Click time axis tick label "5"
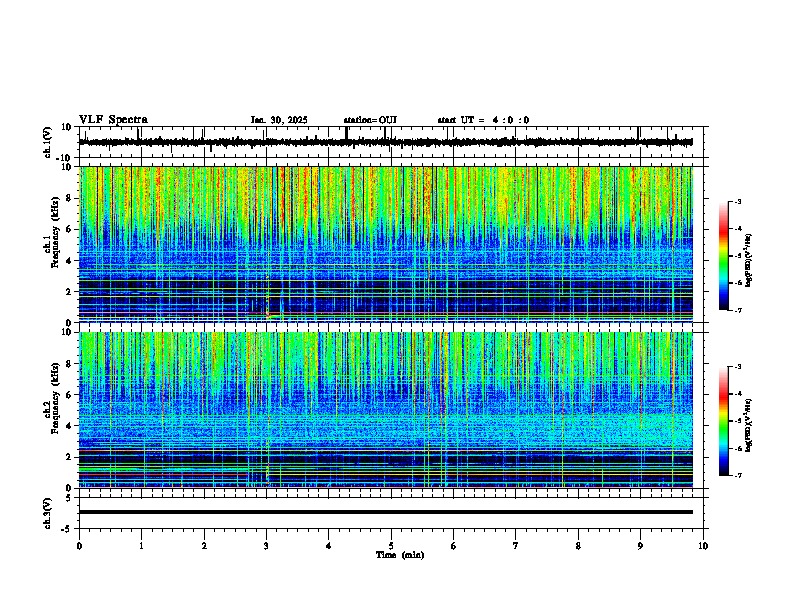Image resolution: width=792 pixels, height=612 pixels. 391,546
